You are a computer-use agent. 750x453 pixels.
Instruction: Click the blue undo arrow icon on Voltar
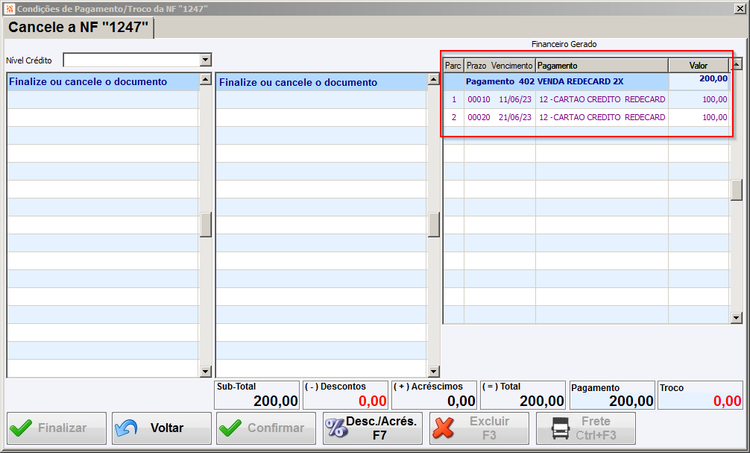coord(126,428)
